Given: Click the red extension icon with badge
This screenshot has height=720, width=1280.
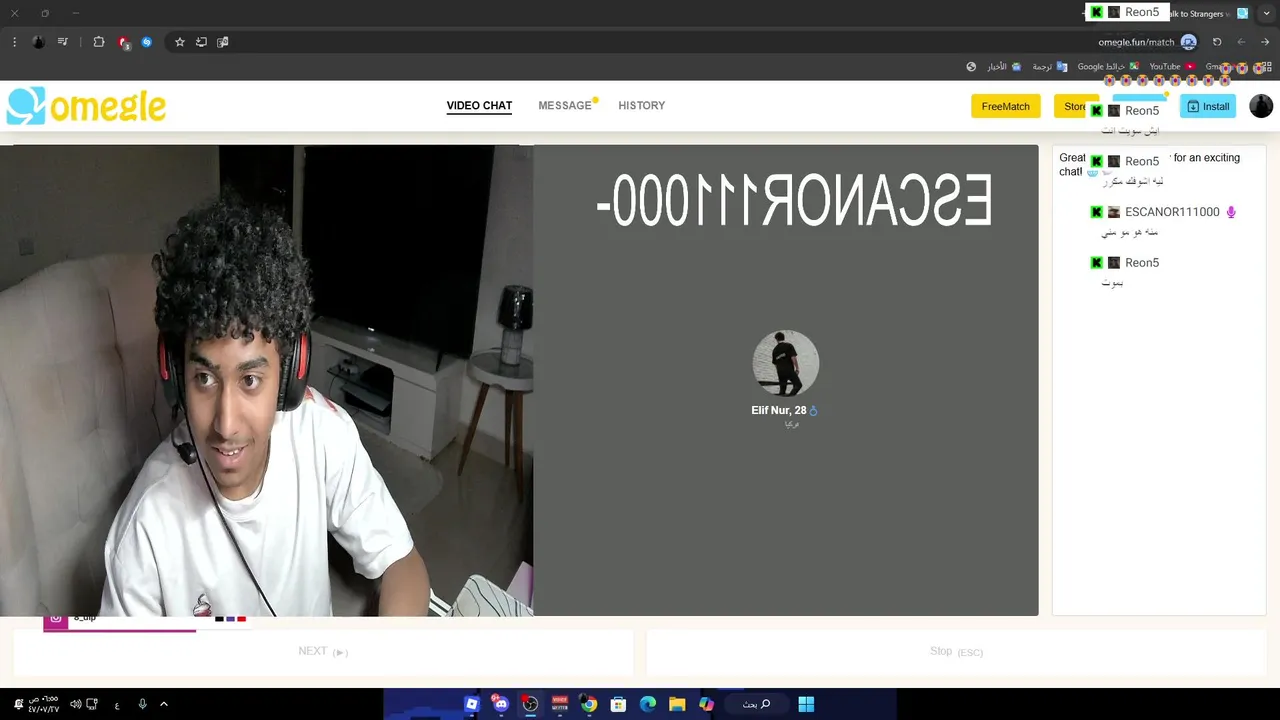Looking at the screenshot, I should (123, 42).
